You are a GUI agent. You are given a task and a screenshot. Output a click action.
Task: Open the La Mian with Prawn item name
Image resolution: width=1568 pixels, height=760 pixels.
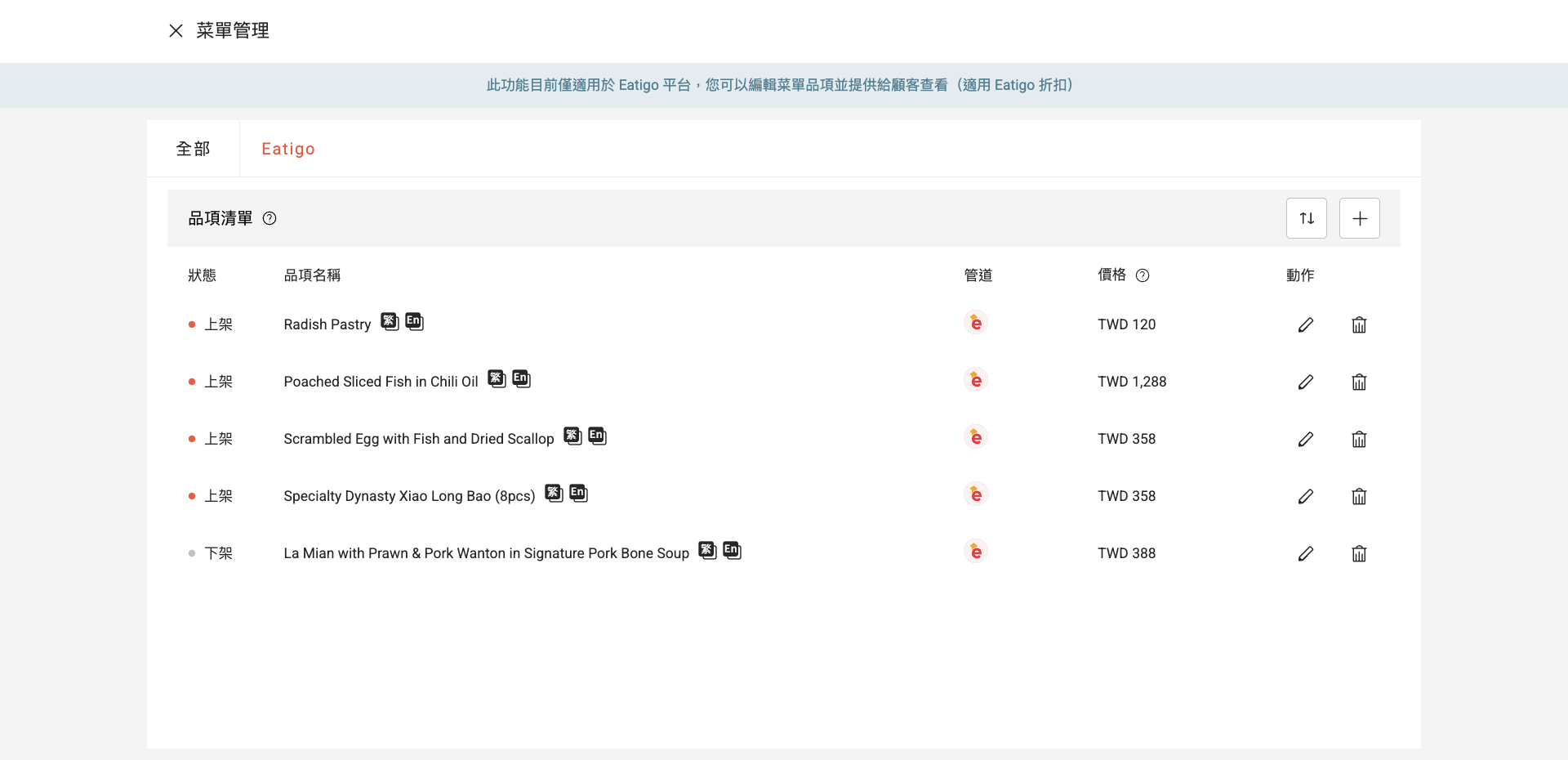coord(486,553)
